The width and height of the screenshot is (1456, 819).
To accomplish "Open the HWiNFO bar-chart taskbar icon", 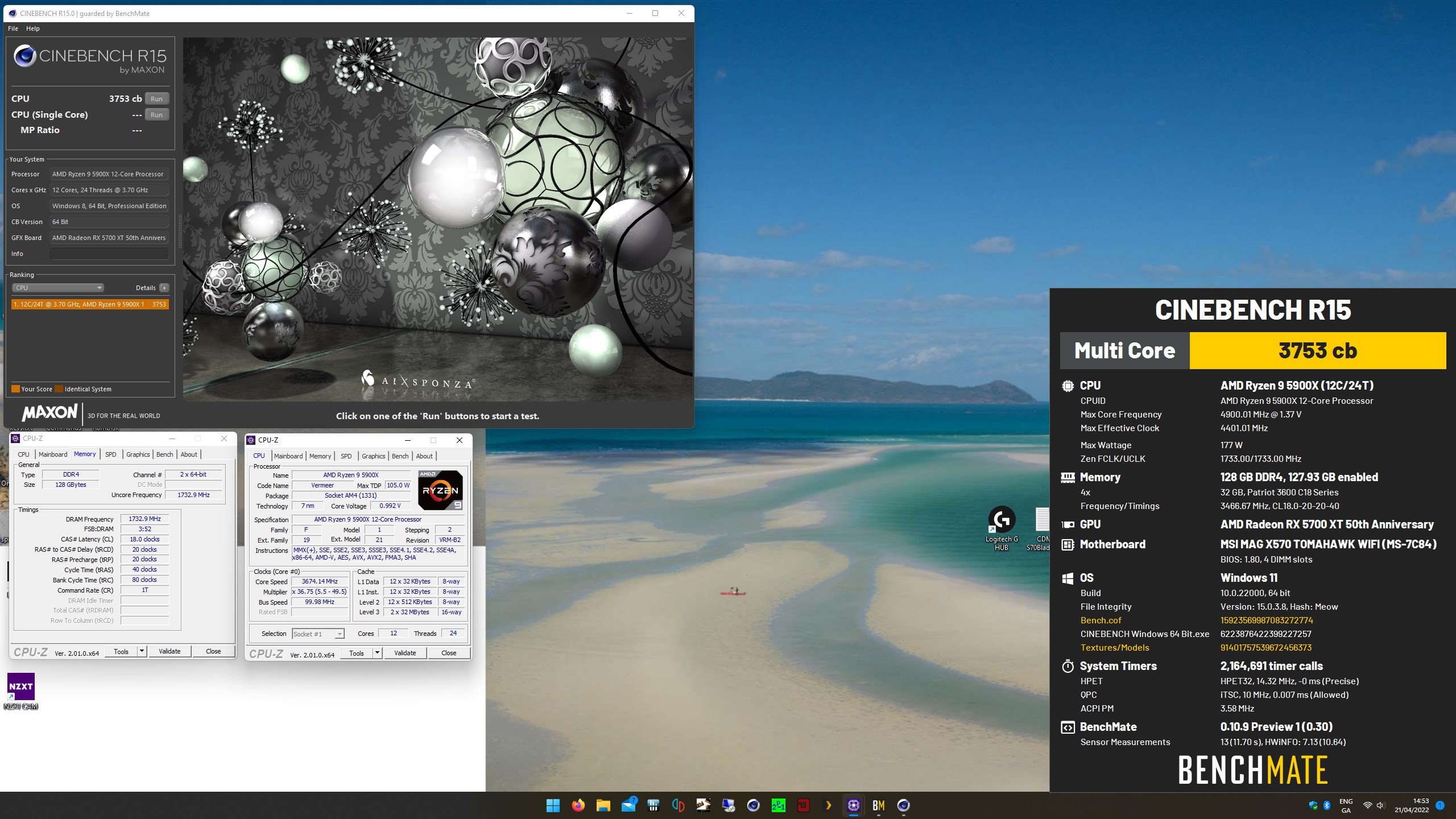I will [x=653, y=805].
